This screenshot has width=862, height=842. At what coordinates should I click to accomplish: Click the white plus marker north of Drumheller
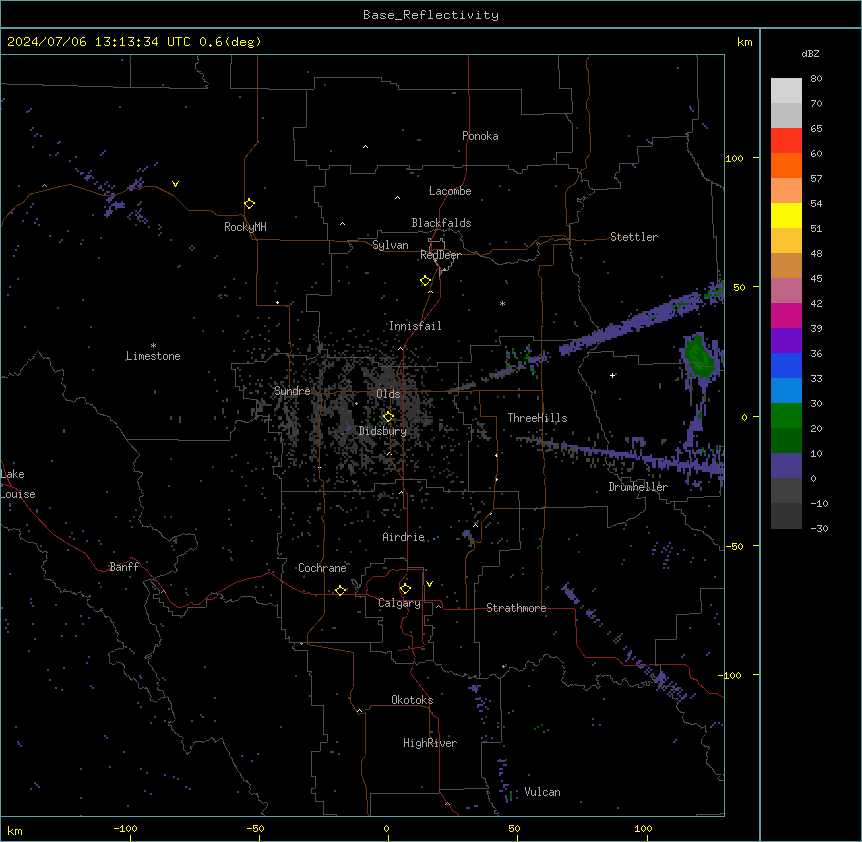click(612, 375)
